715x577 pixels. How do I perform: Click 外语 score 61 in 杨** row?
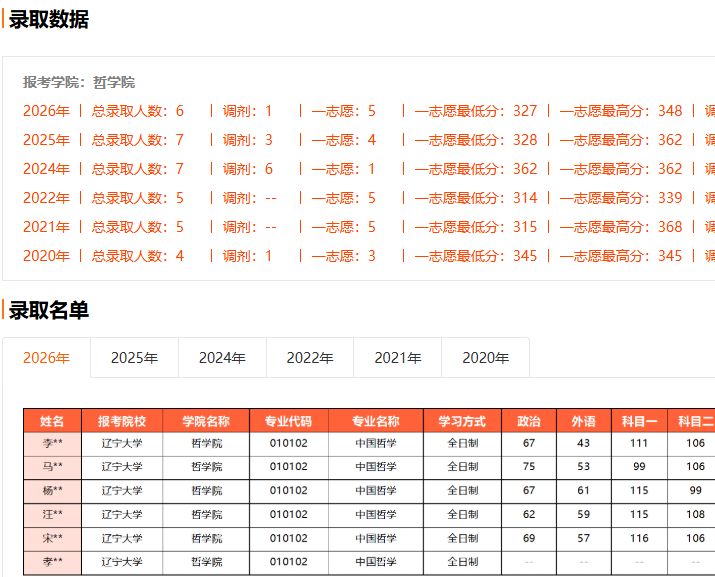click(x=584, y=491)
